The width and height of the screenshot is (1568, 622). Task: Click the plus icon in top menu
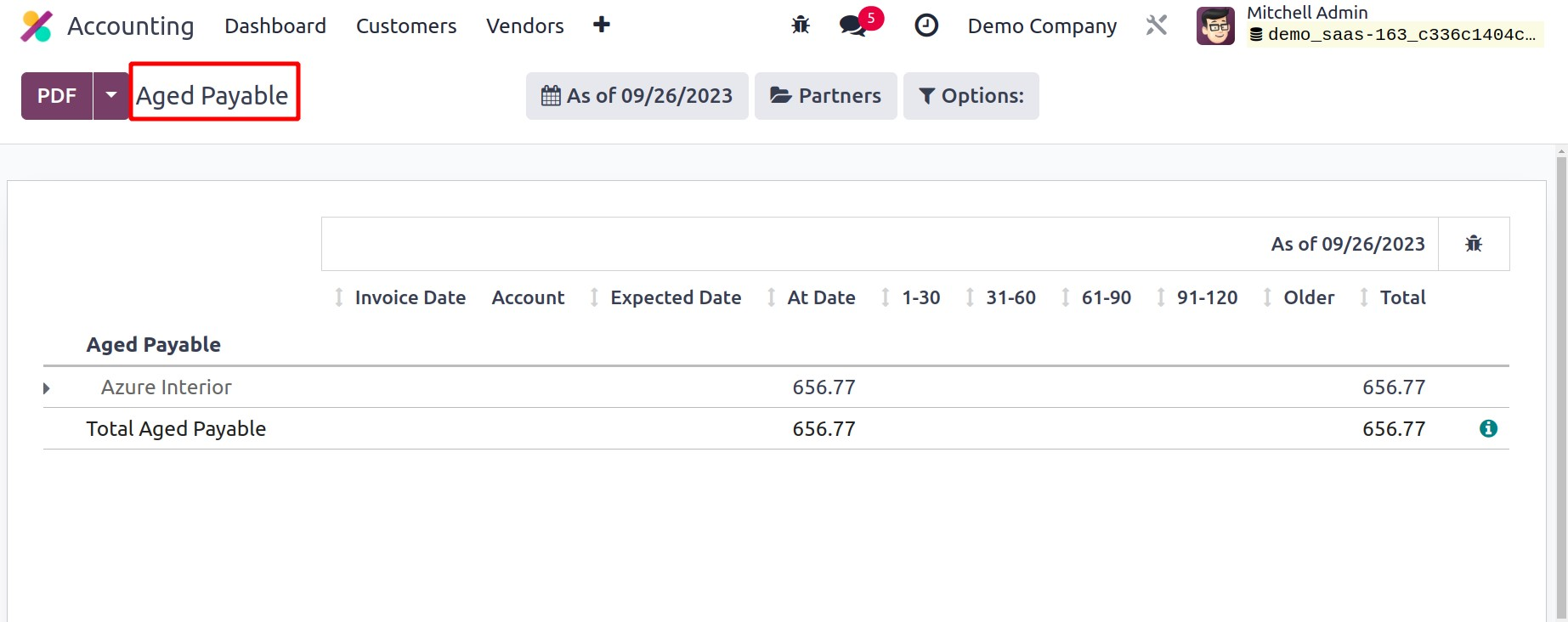601,25
